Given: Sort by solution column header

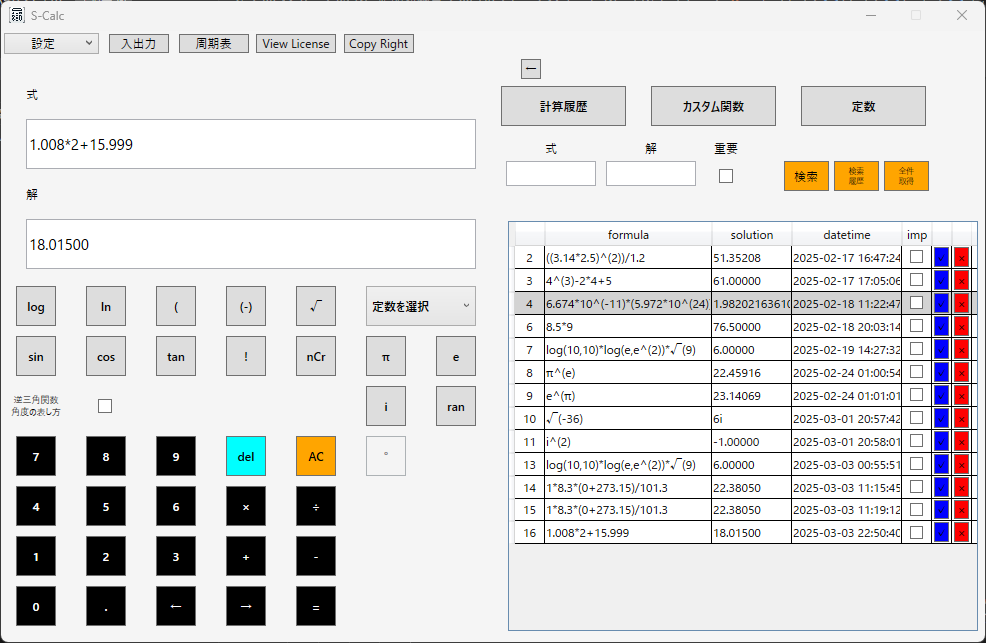Looking at the screenshot, I should point(751,234).
